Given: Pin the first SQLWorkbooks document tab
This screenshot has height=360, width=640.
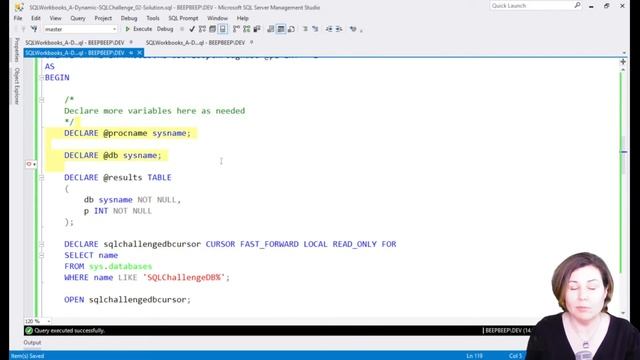Looking at the screenshot, I should (131, 42).
